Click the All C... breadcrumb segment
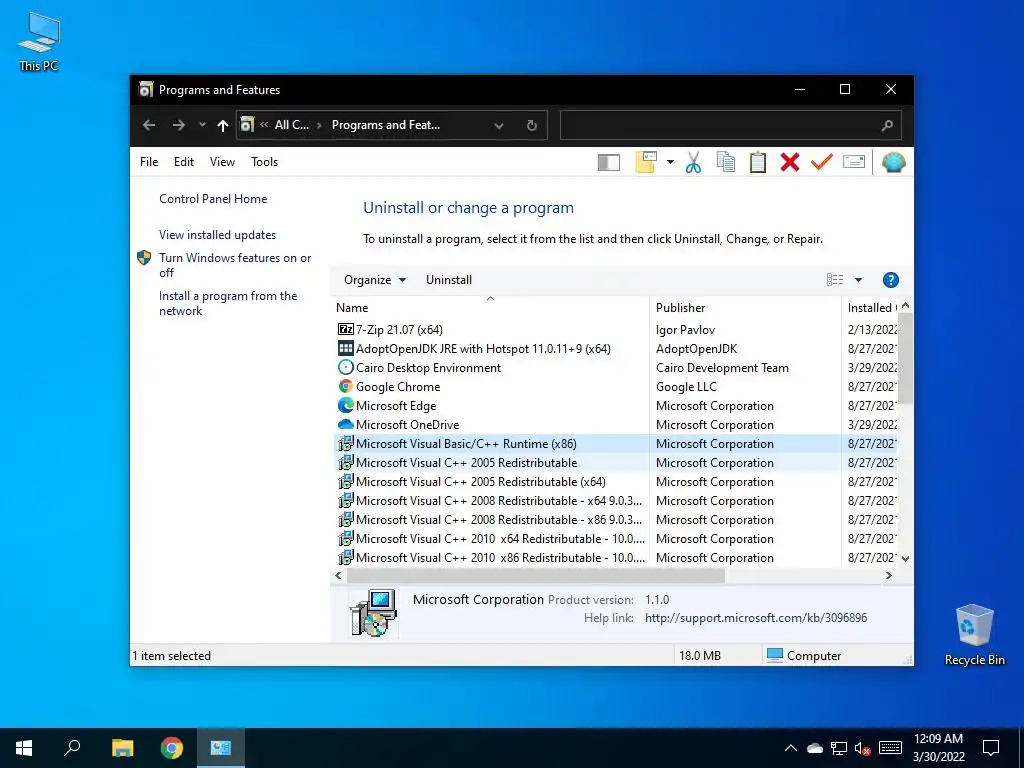 [x=291, y=125]
